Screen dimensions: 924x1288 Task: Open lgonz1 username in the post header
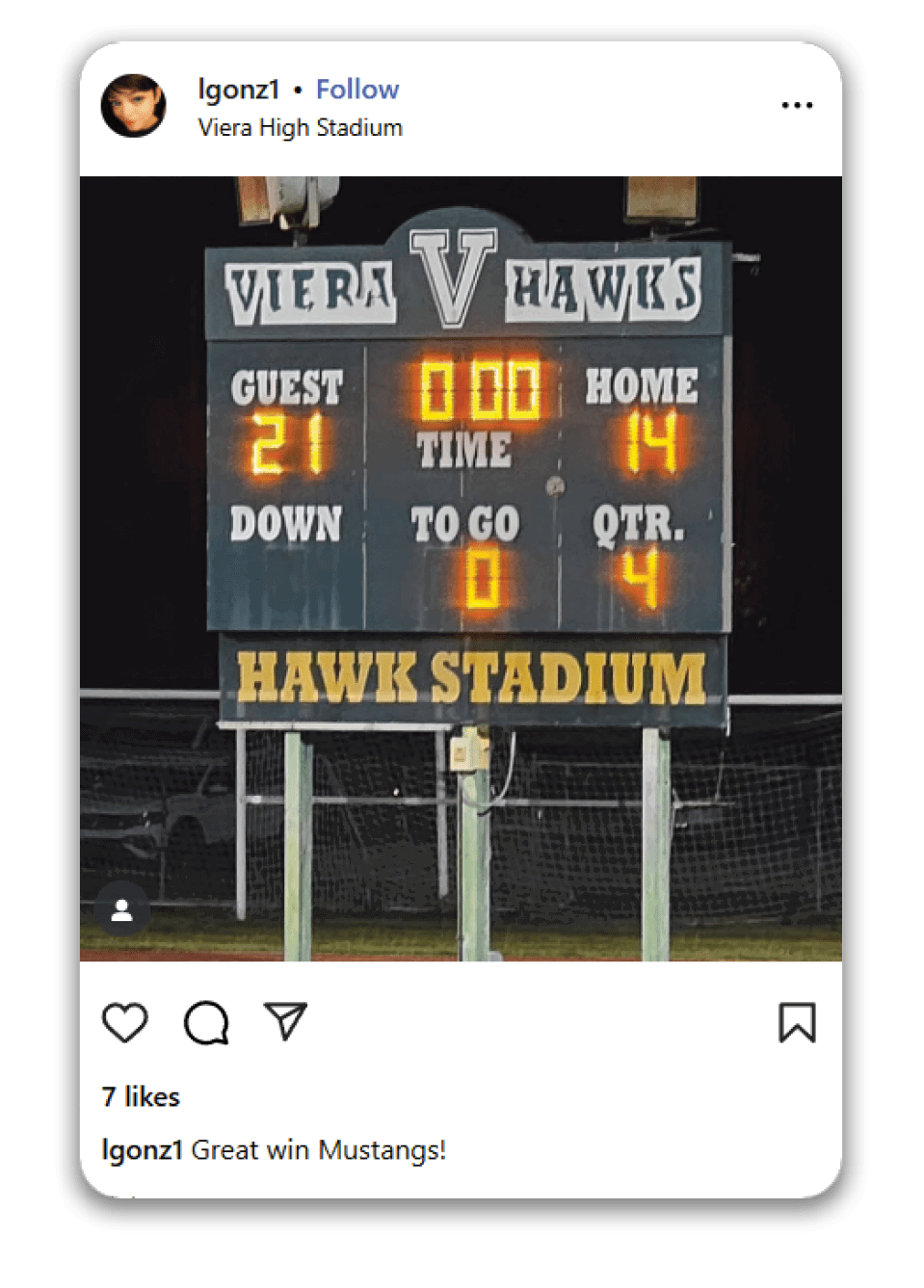238,90
